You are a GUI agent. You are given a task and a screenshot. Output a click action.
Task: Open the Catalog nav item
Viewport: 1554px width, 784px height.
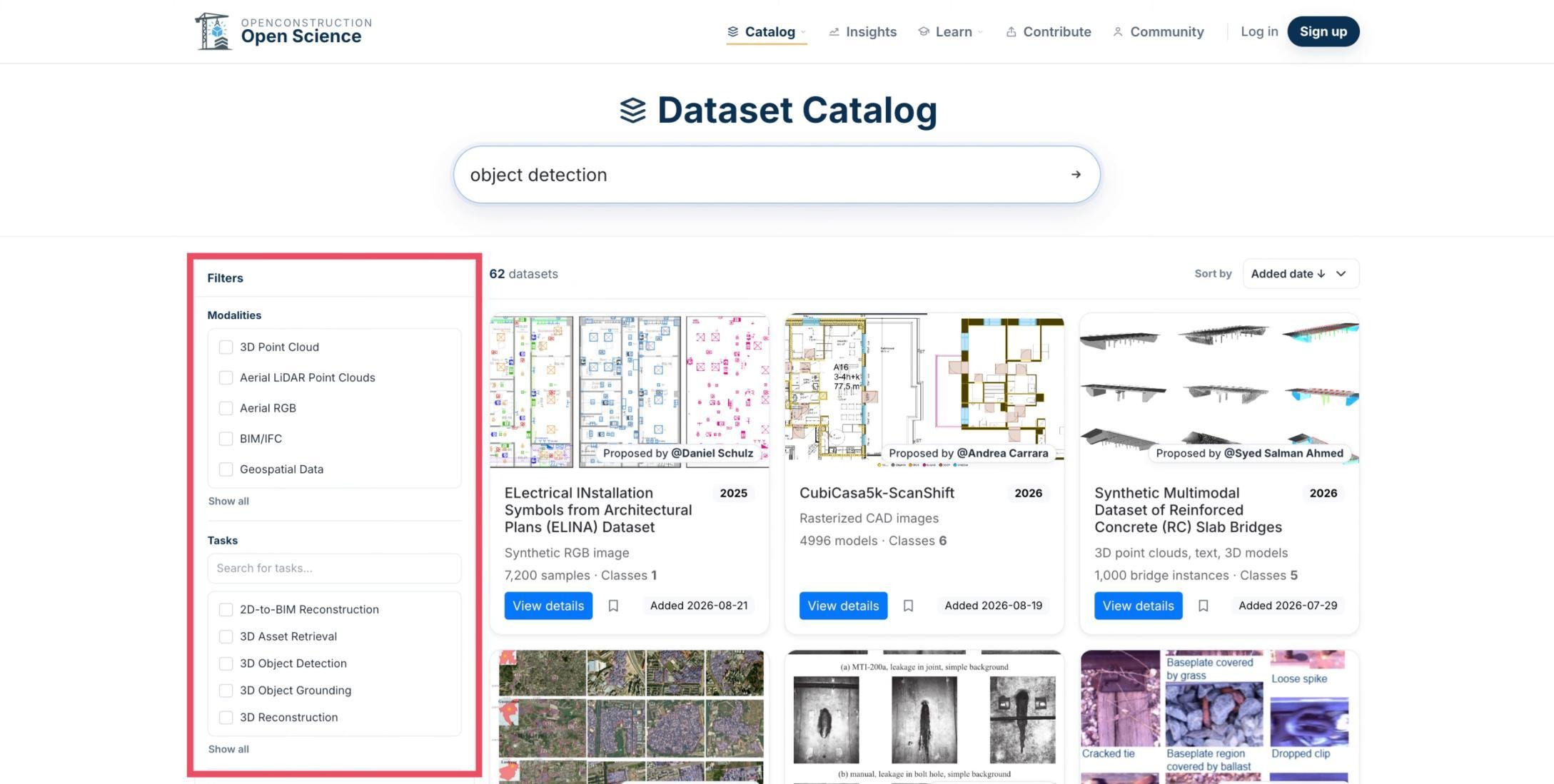click(x=767, y=31)
